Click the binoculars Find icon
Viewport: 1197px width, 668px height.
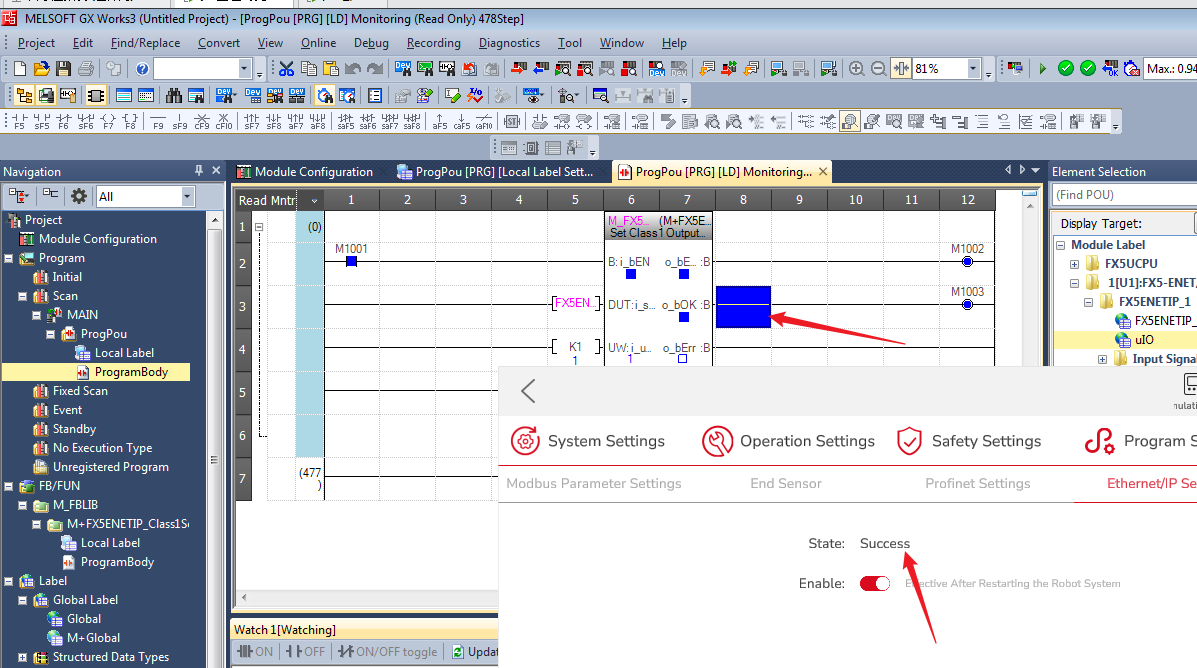pos(174,96)
